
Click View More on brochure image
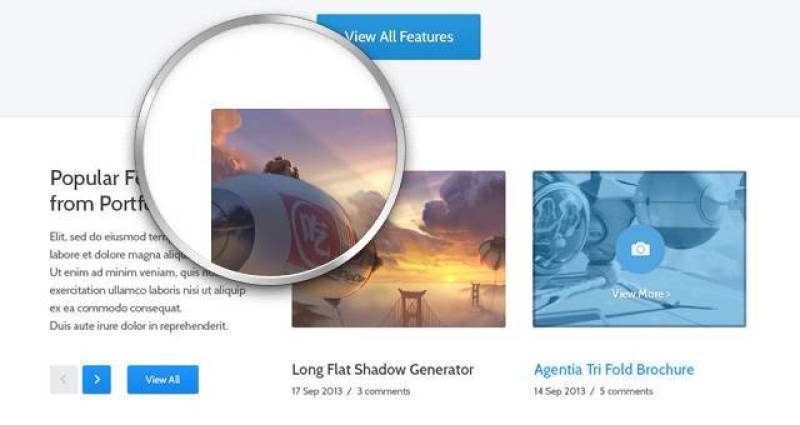(641, 294)
